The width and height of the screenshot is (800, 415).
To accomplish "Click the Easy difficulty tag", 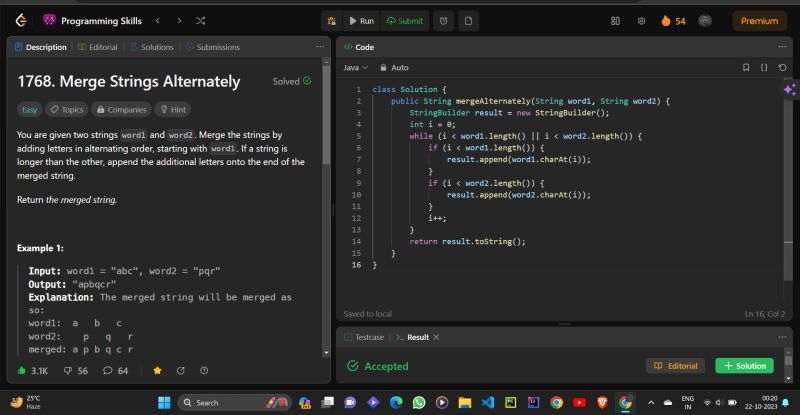I will (30, 109).
